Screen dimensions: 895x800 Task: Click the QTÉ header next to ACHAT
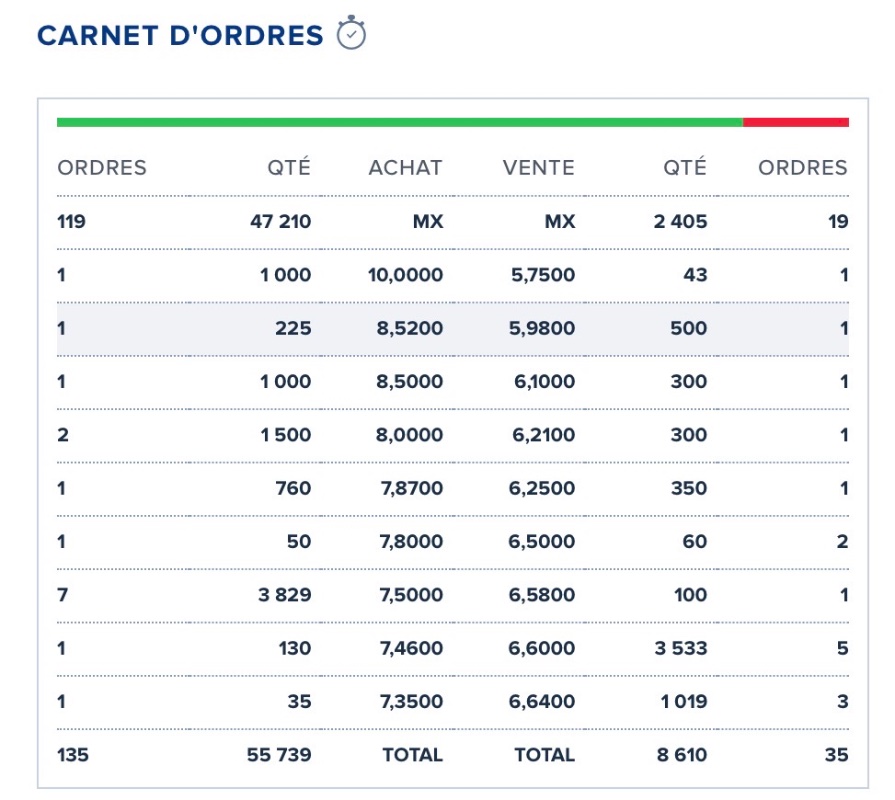click(x=289, y=168)
